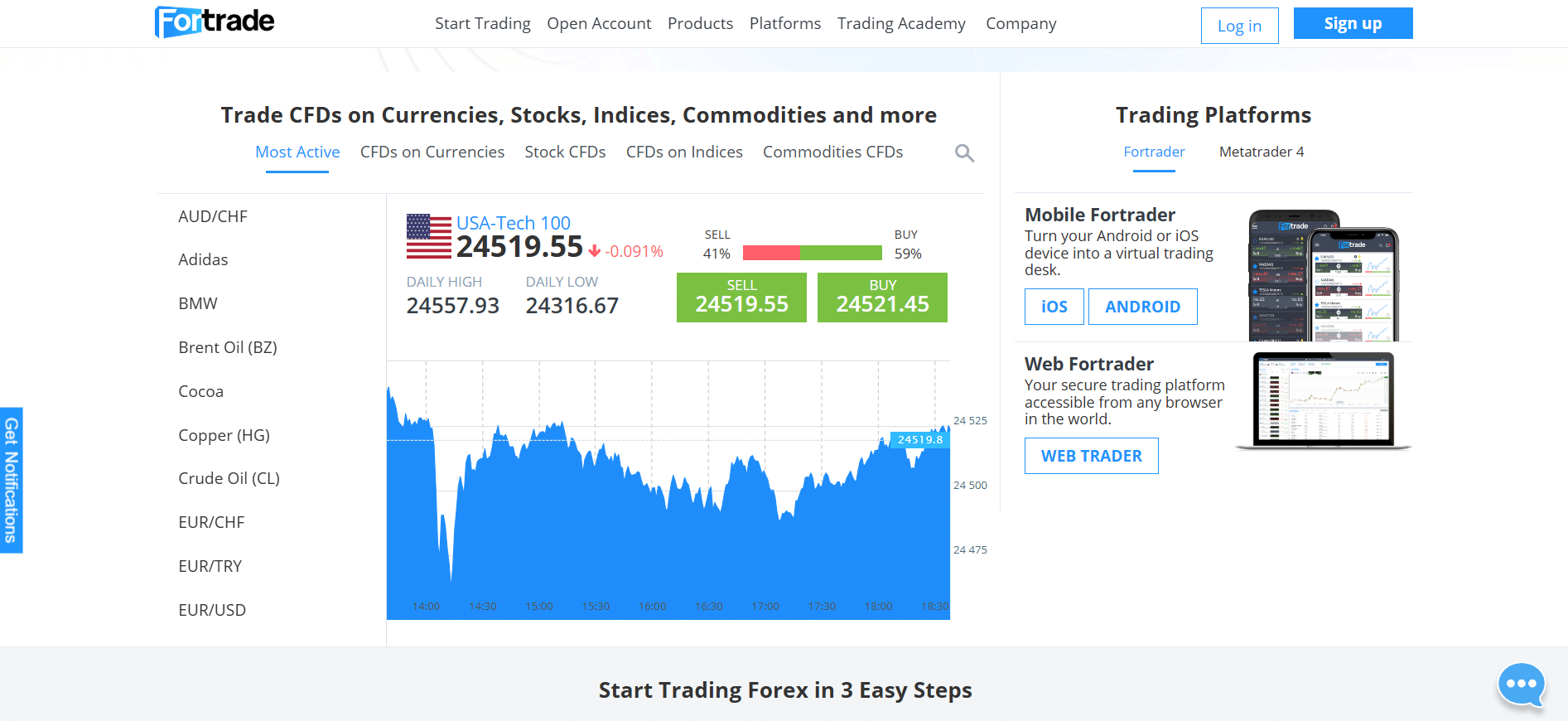1568x721 pixels.
Task: Open Trading Academy menu
Action: click(x=901, y=23)
